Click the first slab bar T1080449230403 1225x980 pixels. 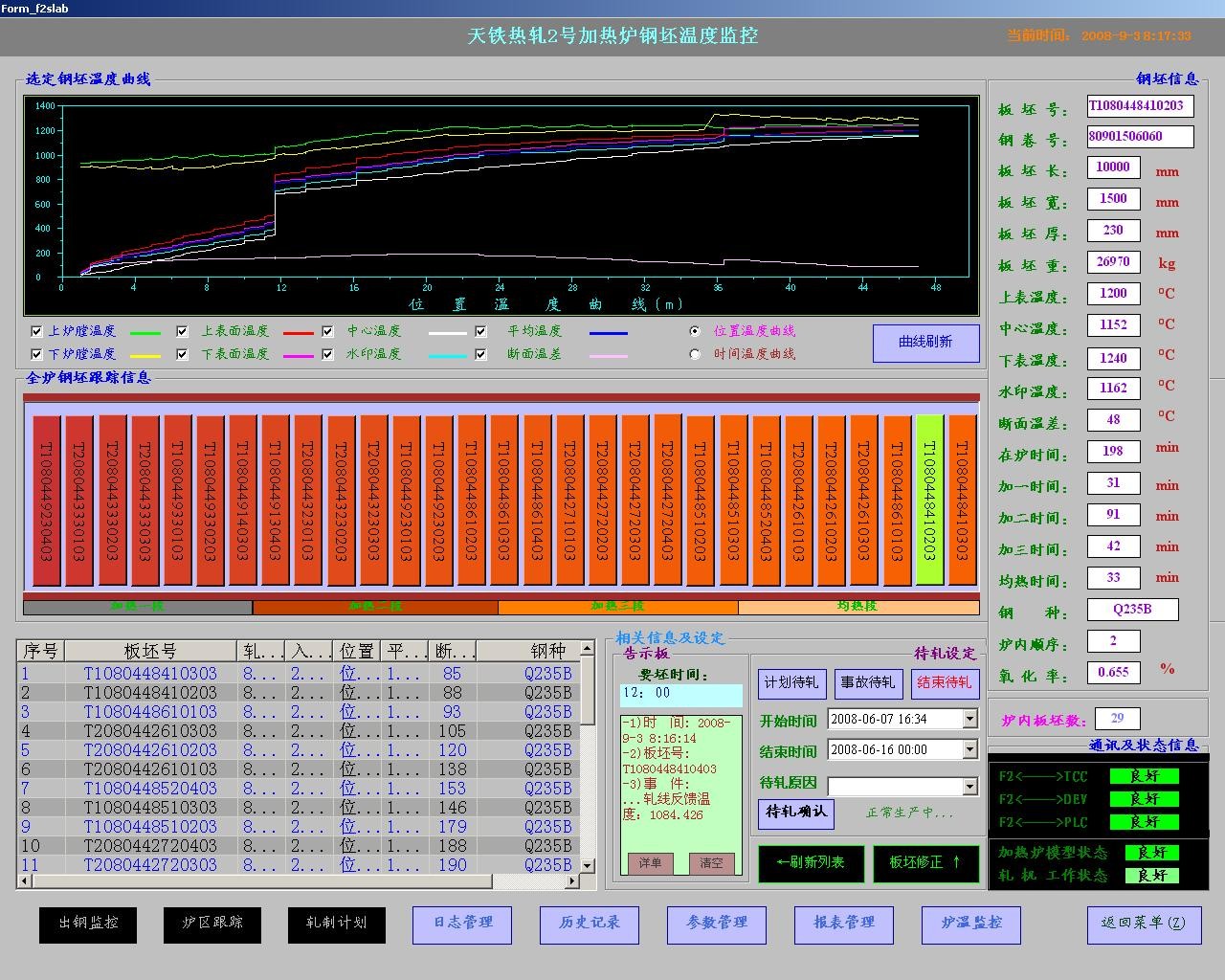[x=46, y=500]
